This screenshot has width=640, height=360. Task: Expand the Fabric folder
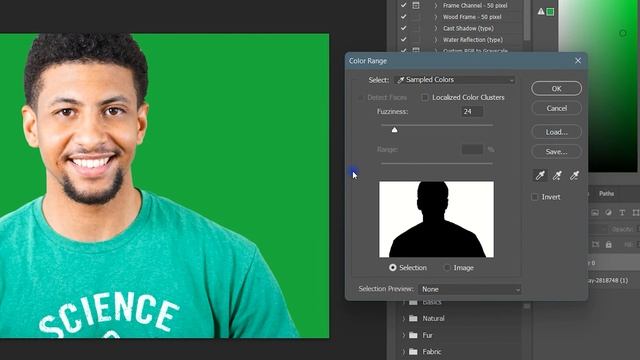(404, 351)
